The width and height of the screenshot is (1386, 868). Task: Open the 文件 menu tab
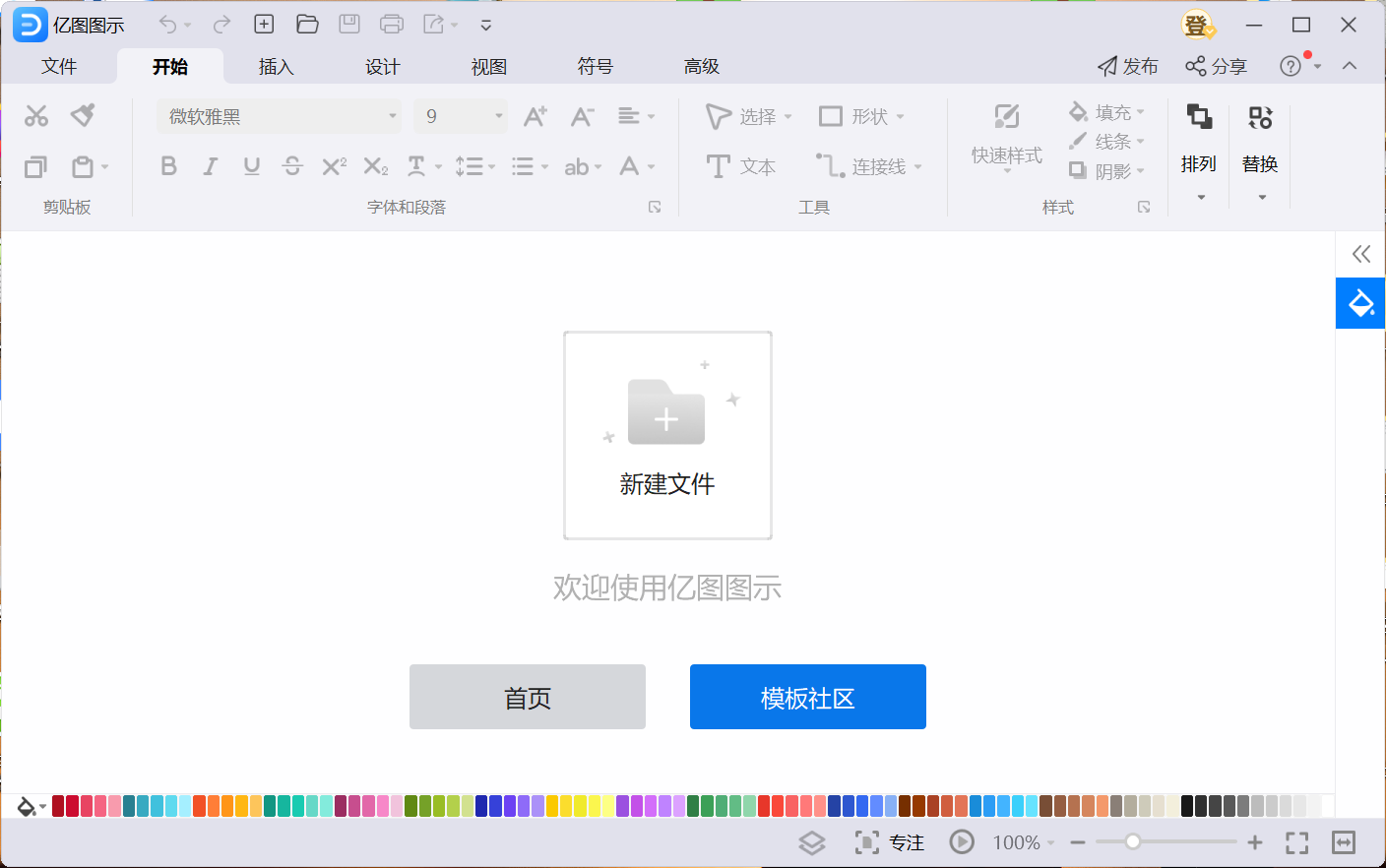(x=59, y=66)
